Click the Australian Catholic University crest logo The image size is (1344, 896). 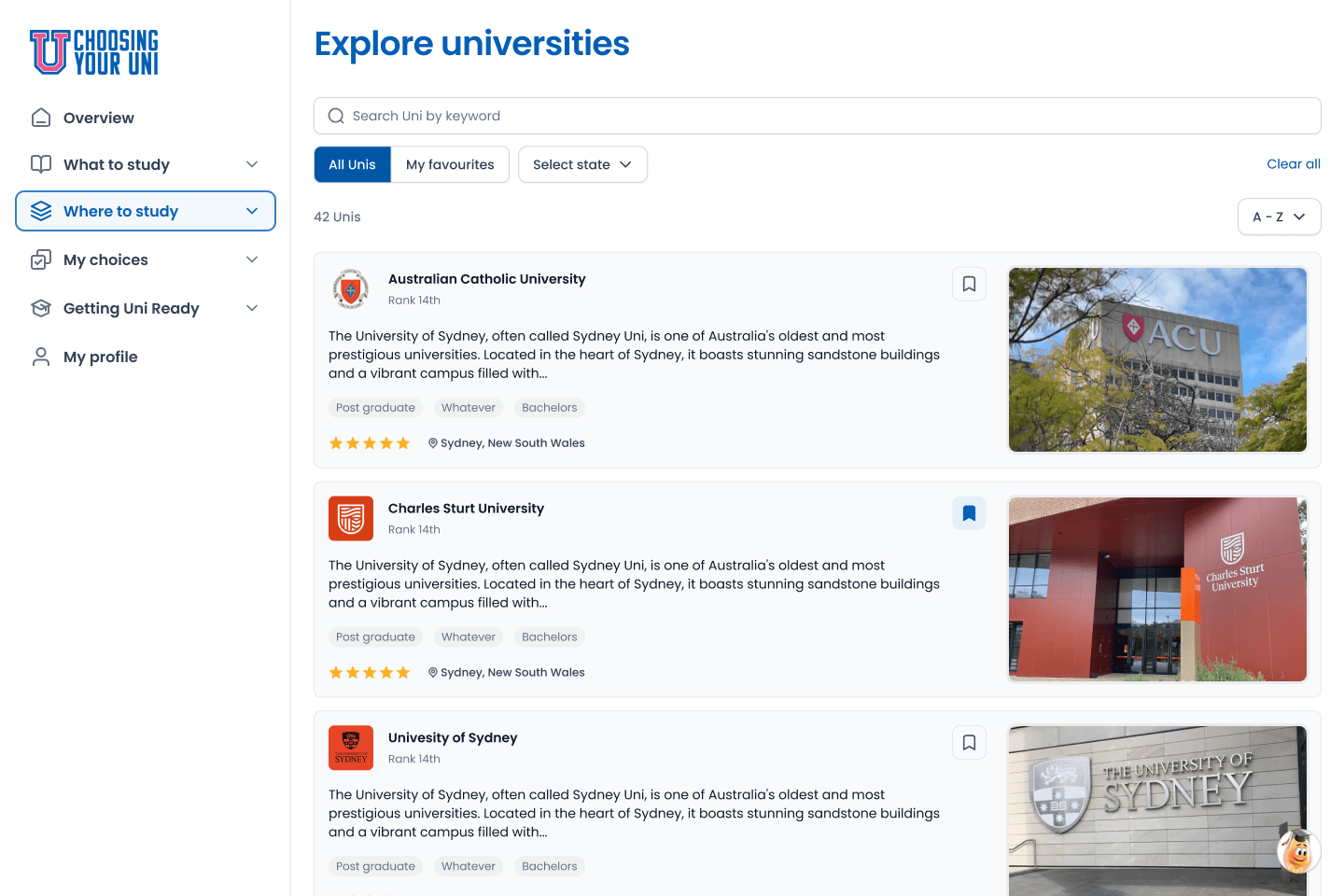[351, 289]
